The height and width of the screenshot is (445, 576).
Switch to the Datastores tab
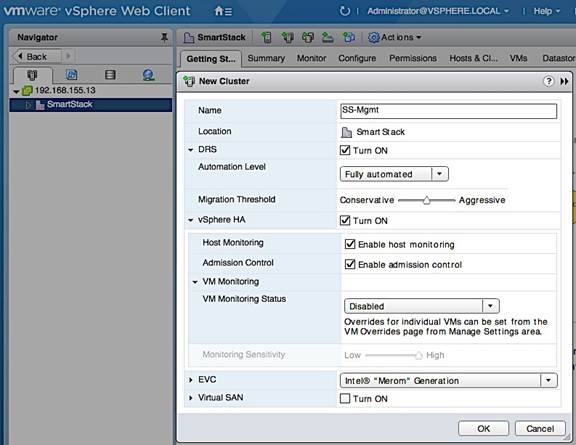pos(558,58)
